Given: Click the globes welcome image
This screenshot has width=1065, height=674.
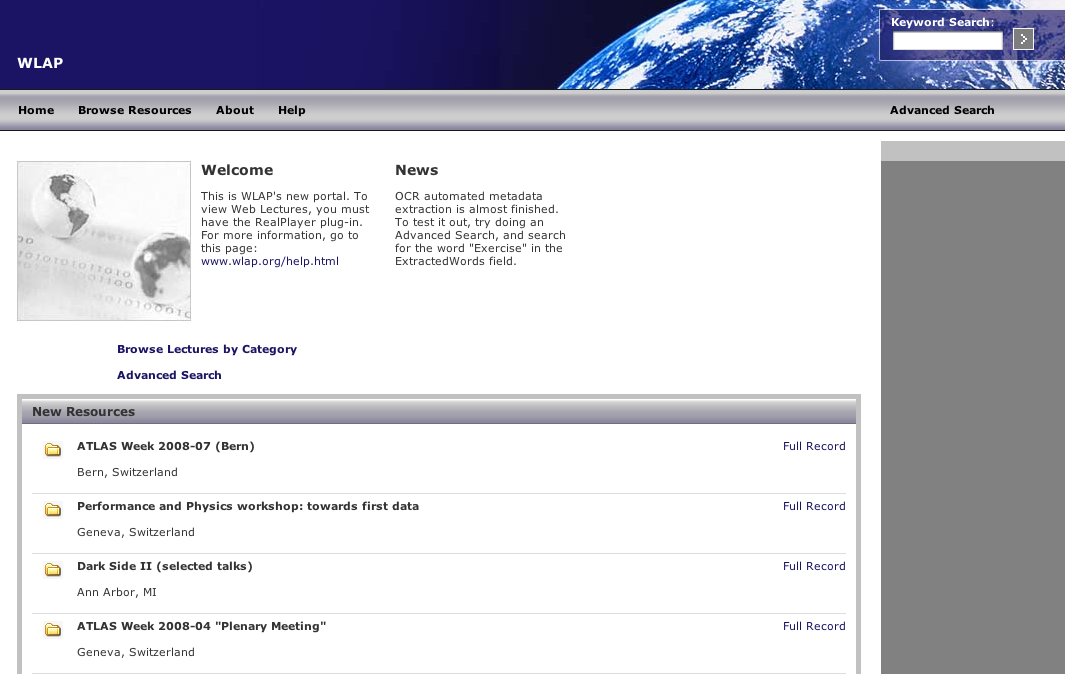Looking at the screenshot, I should click(x=104, y=241).
